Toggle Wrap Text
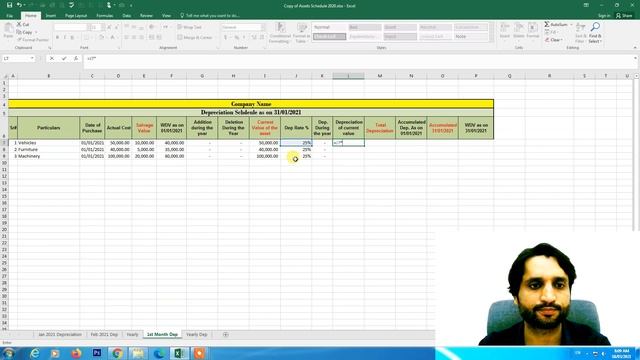Image resolution: width=640 pixels, height=360 pixels. point(190,27)
